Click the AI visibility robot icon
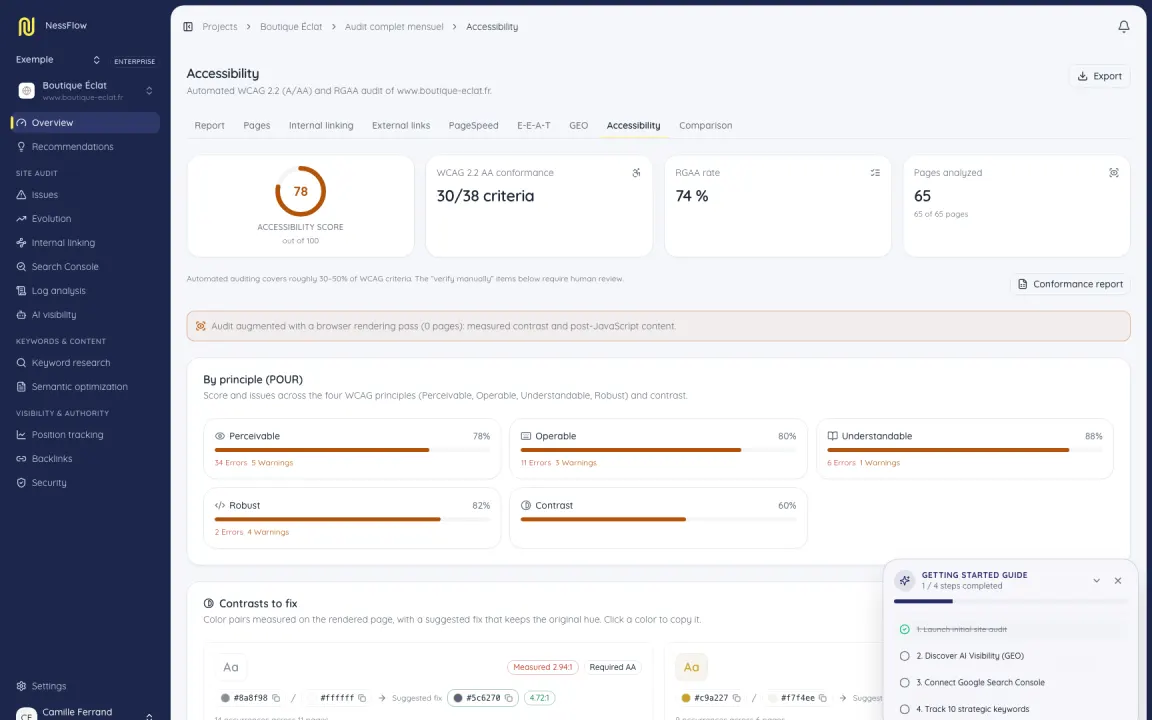The width and height of the screenshot is (1152, 720). [x=21, y=314]
